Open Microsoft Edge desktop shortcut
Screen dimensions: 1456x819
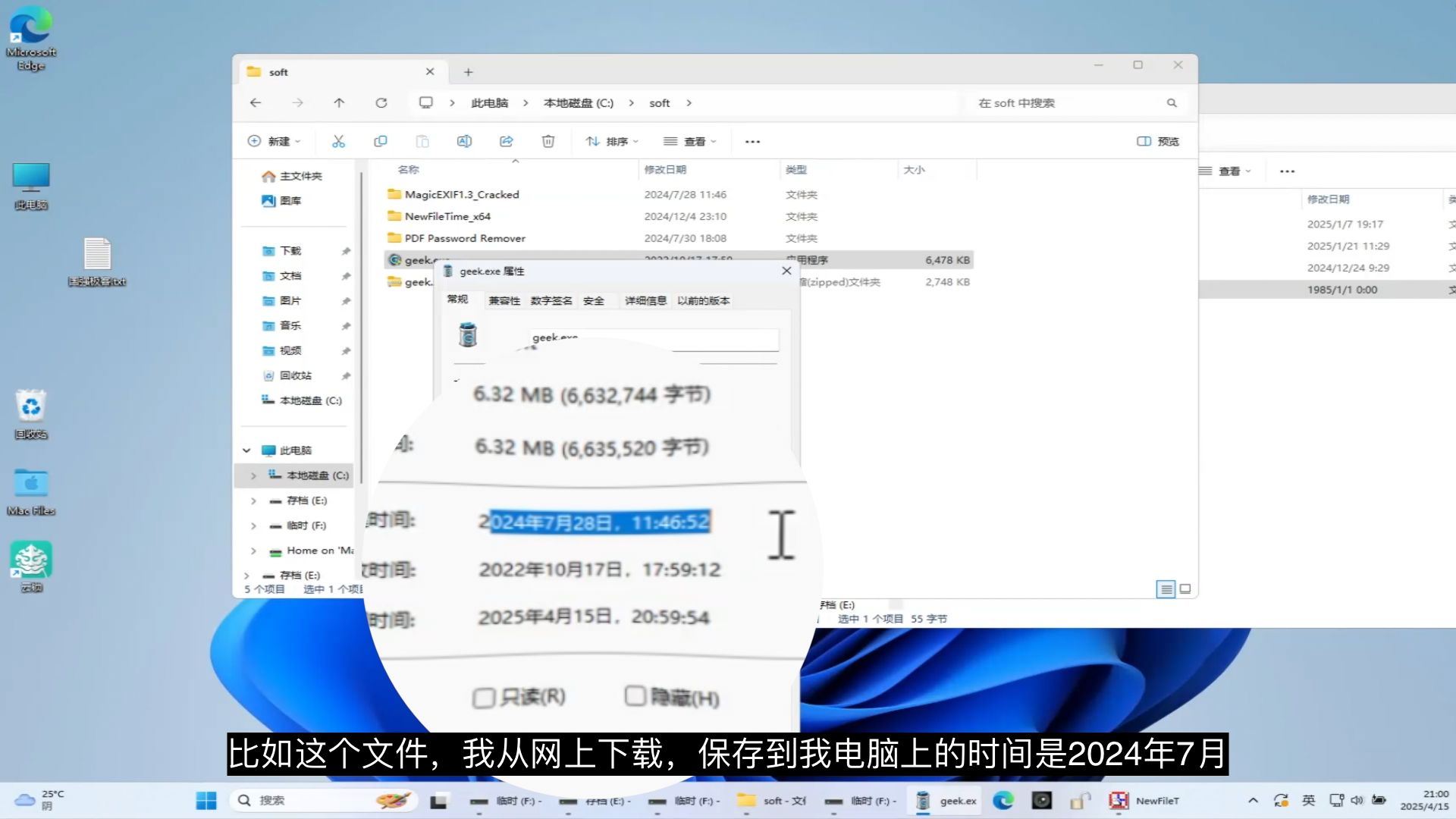[31, 38]
